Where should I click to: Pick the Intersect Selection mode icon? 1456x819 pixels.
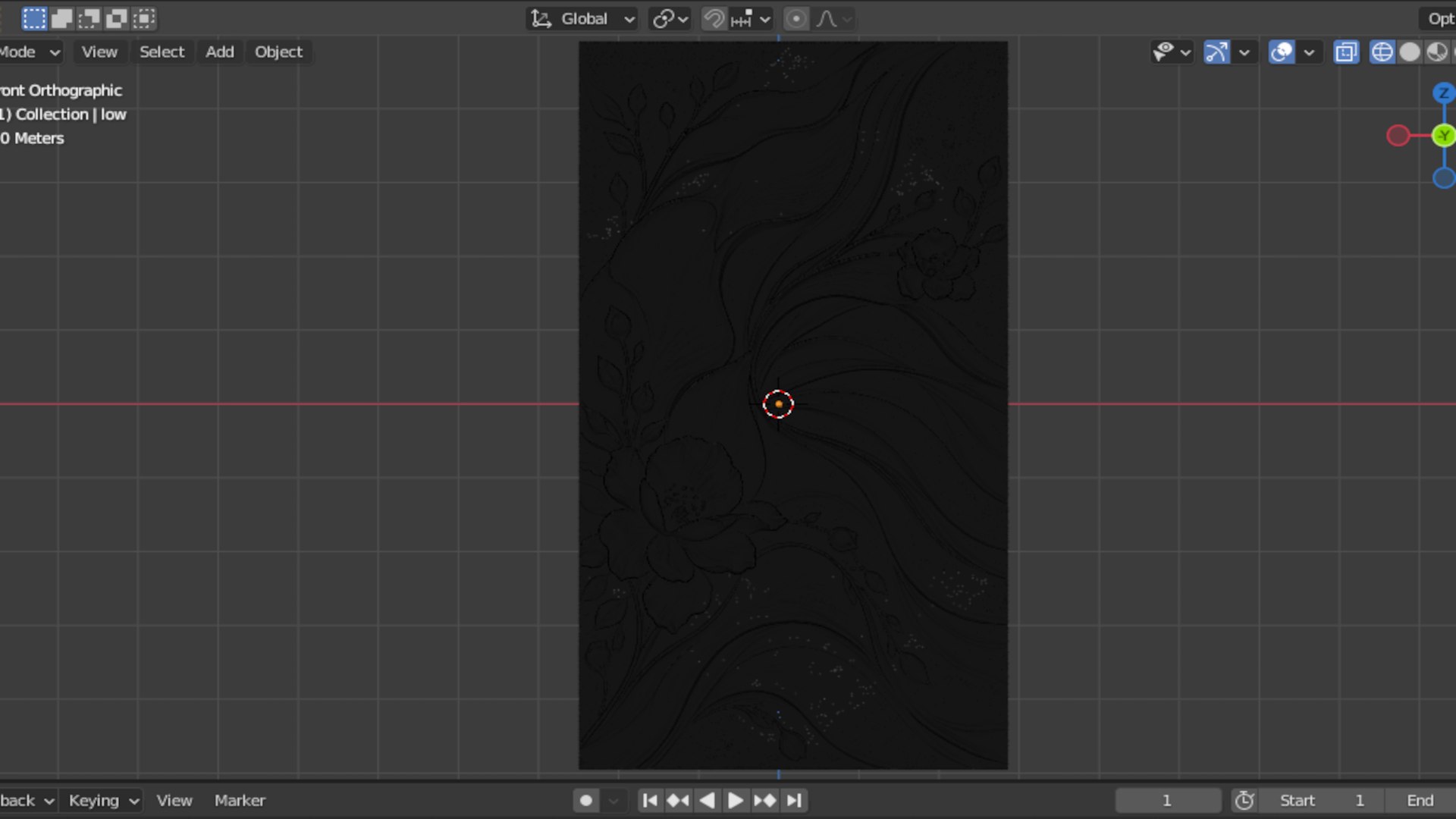[144, 18]
